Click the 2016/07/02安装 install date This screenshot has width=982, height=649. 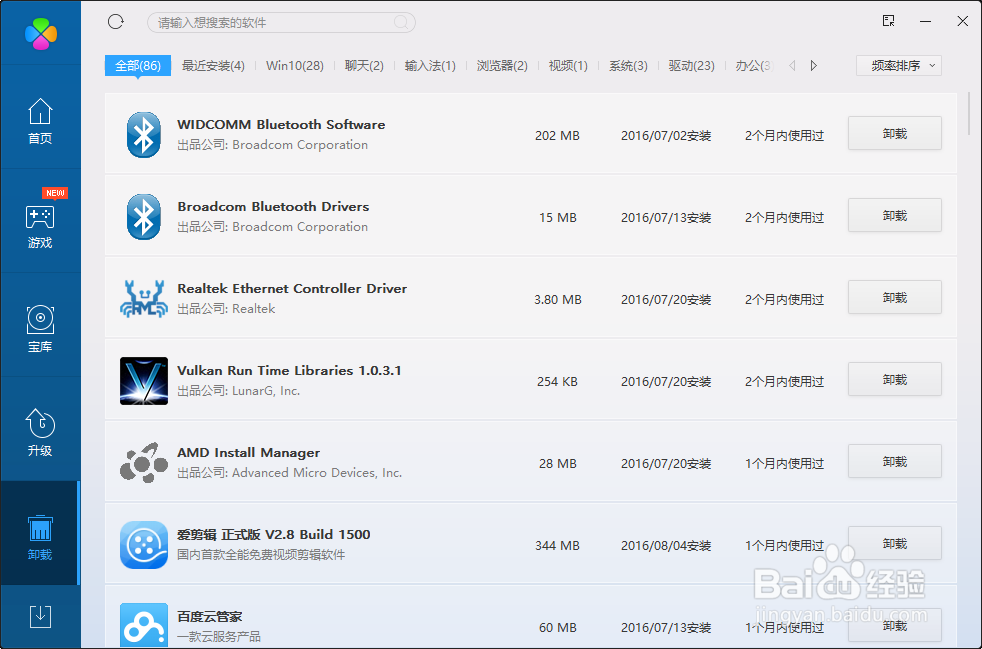666,135
